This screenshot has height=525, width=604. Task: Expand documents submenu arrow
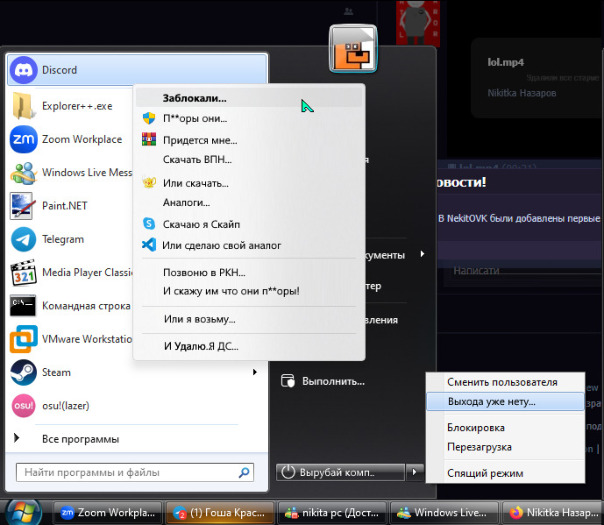tap(422, 254)
